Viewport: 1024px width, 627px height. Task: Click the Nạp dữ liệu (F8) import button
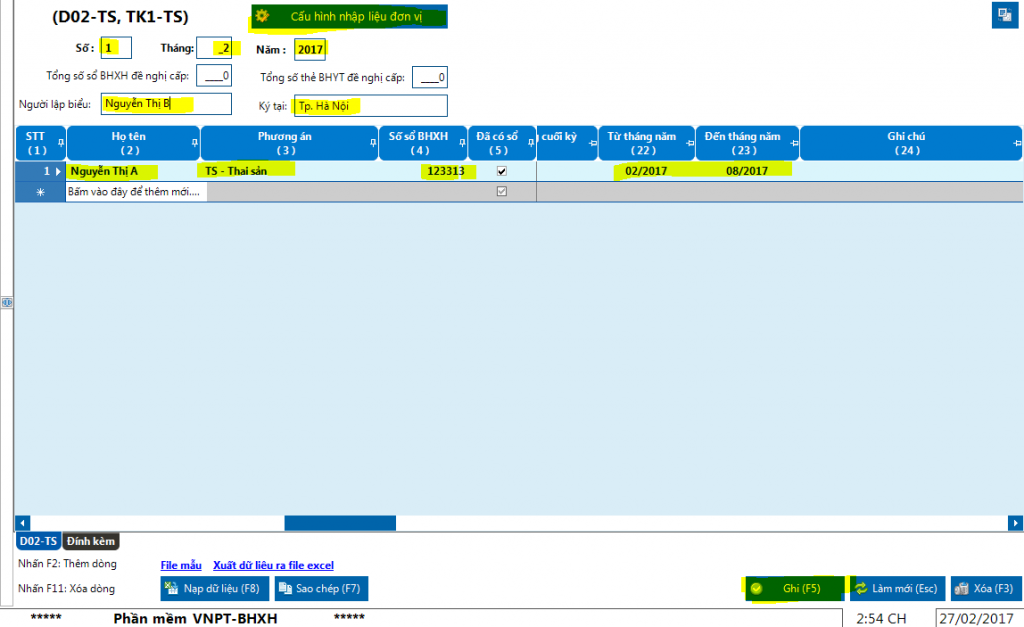tap(214, 588)
